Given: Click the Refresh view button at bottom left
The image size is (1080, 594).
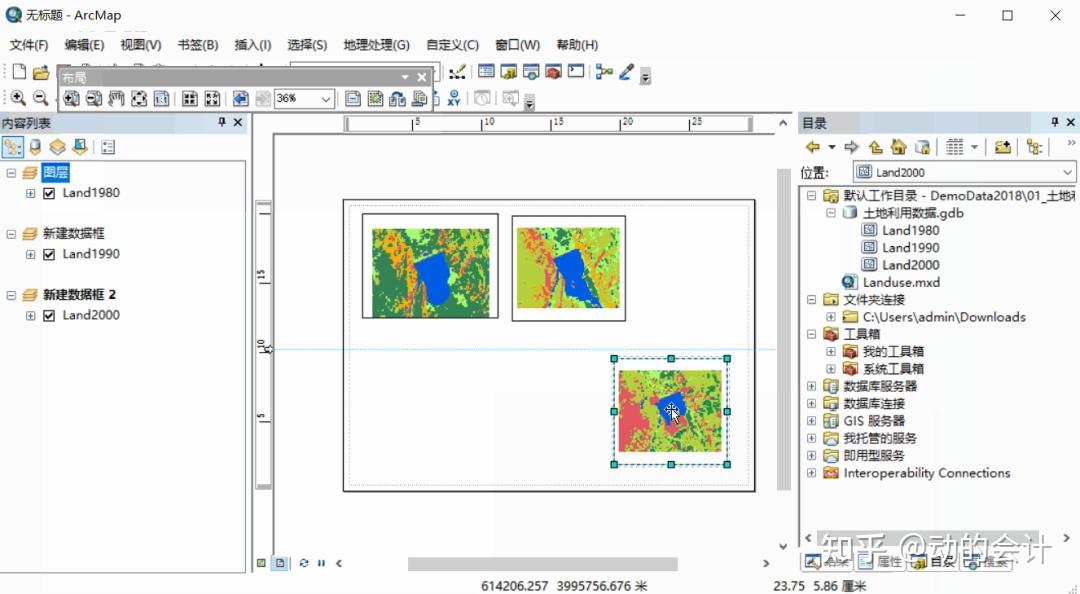Looking at the screenshot, I should [304, 562].
